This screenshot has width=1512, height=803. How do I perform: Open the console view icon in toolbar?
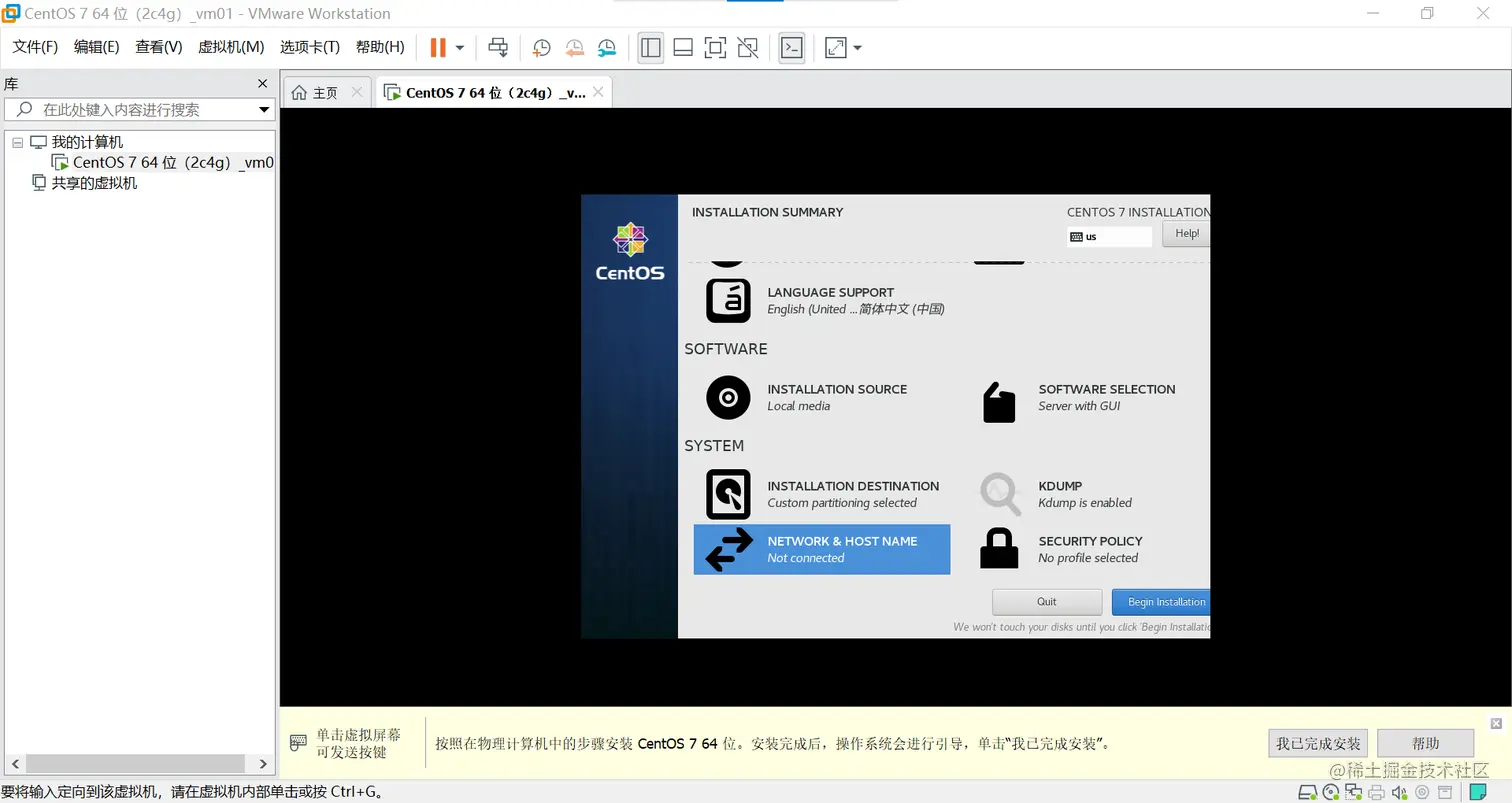point(792,47)
